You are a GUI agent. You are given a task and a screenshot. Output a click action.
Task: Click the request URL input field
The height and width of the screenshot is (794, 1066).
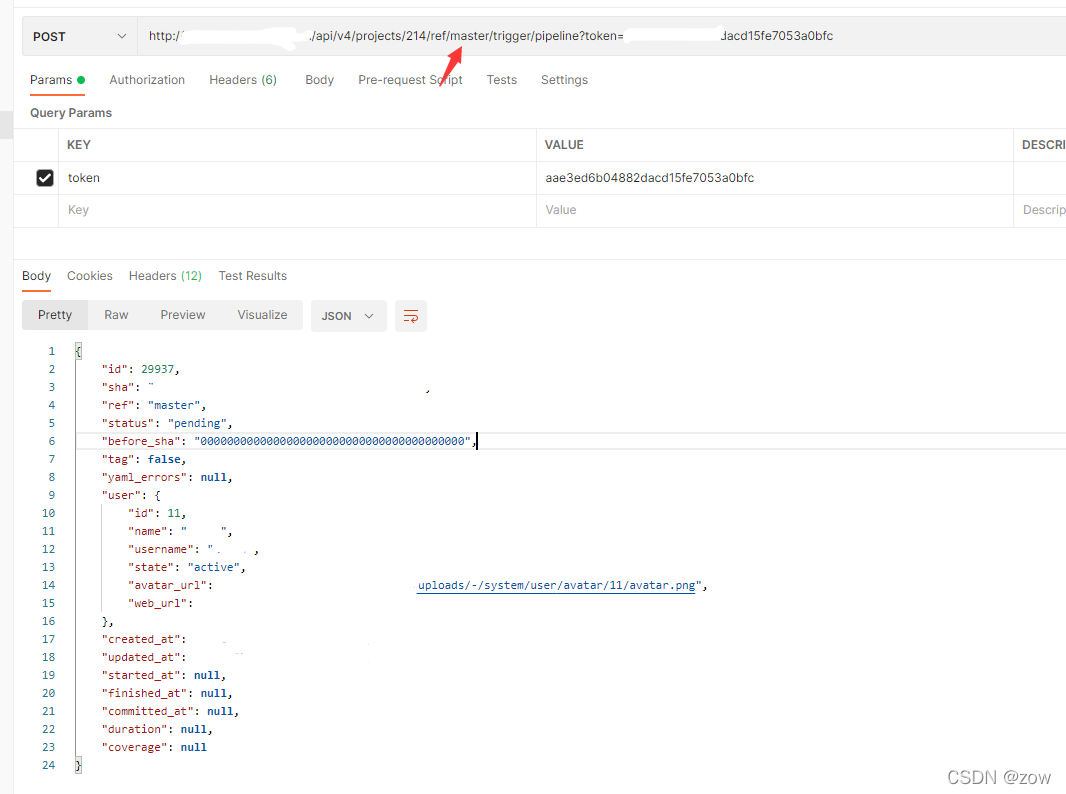pyautogui.click(x=500, y=34)
